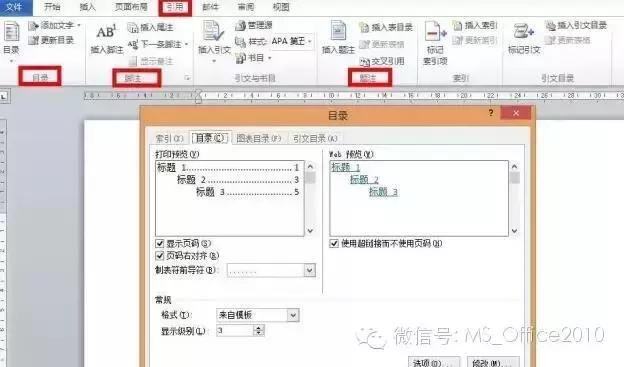
Task: Click the 标题 1 link in Web preview
Action: click(x=345, y=167)
